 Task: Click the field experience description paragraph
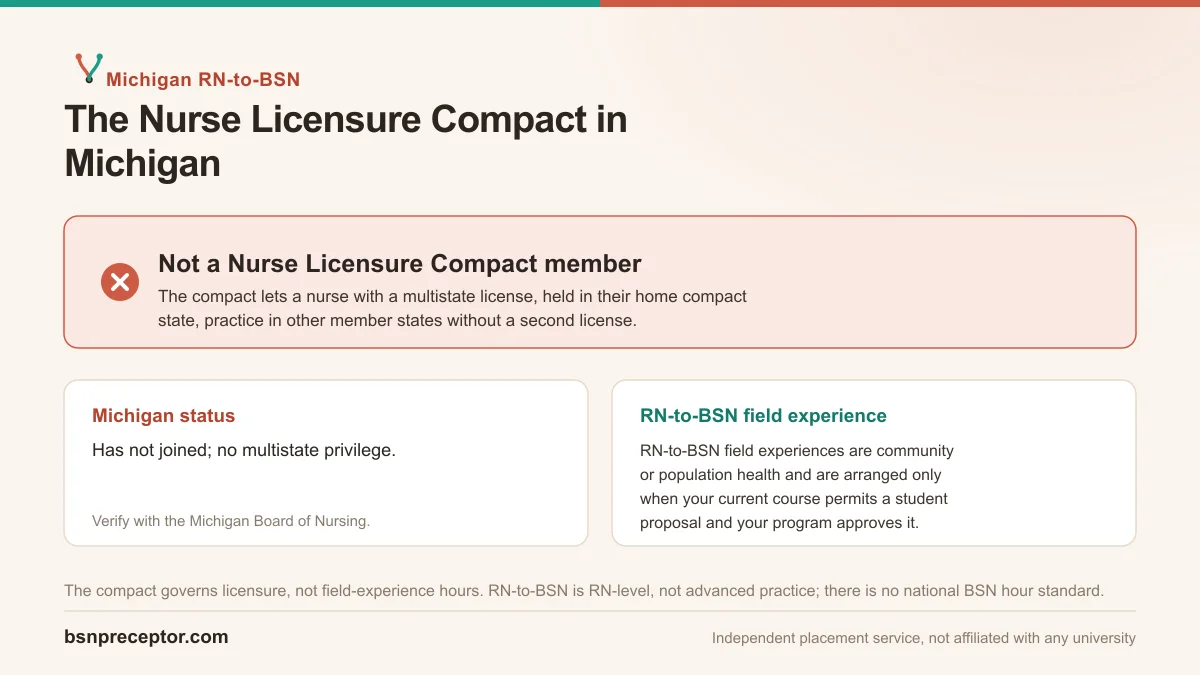tap(797, 487)
